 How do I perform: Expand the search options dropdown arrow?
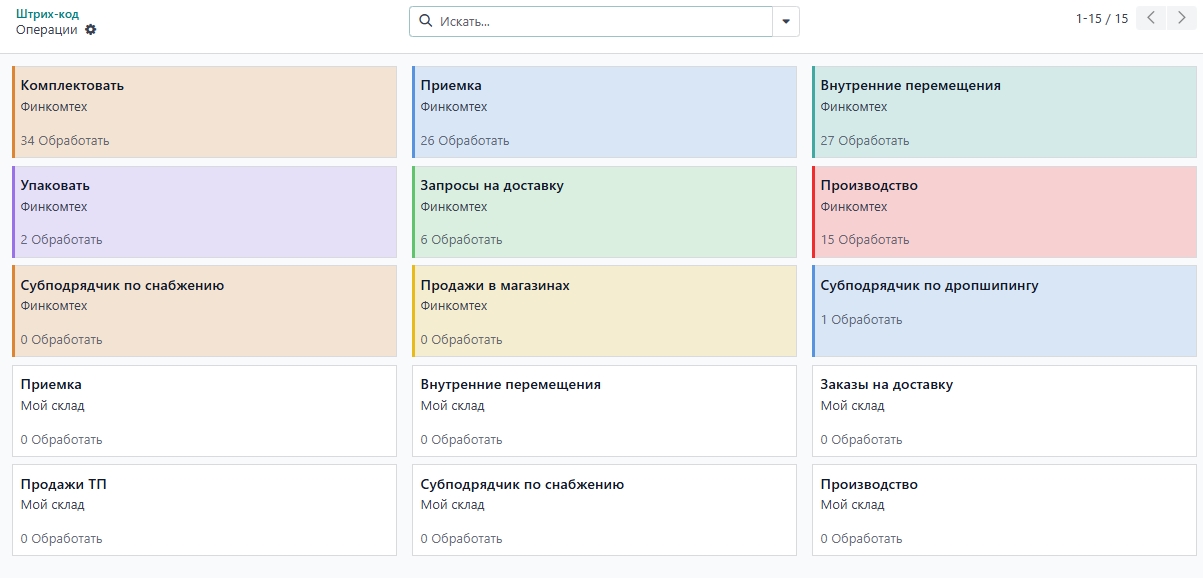(786, 21)
